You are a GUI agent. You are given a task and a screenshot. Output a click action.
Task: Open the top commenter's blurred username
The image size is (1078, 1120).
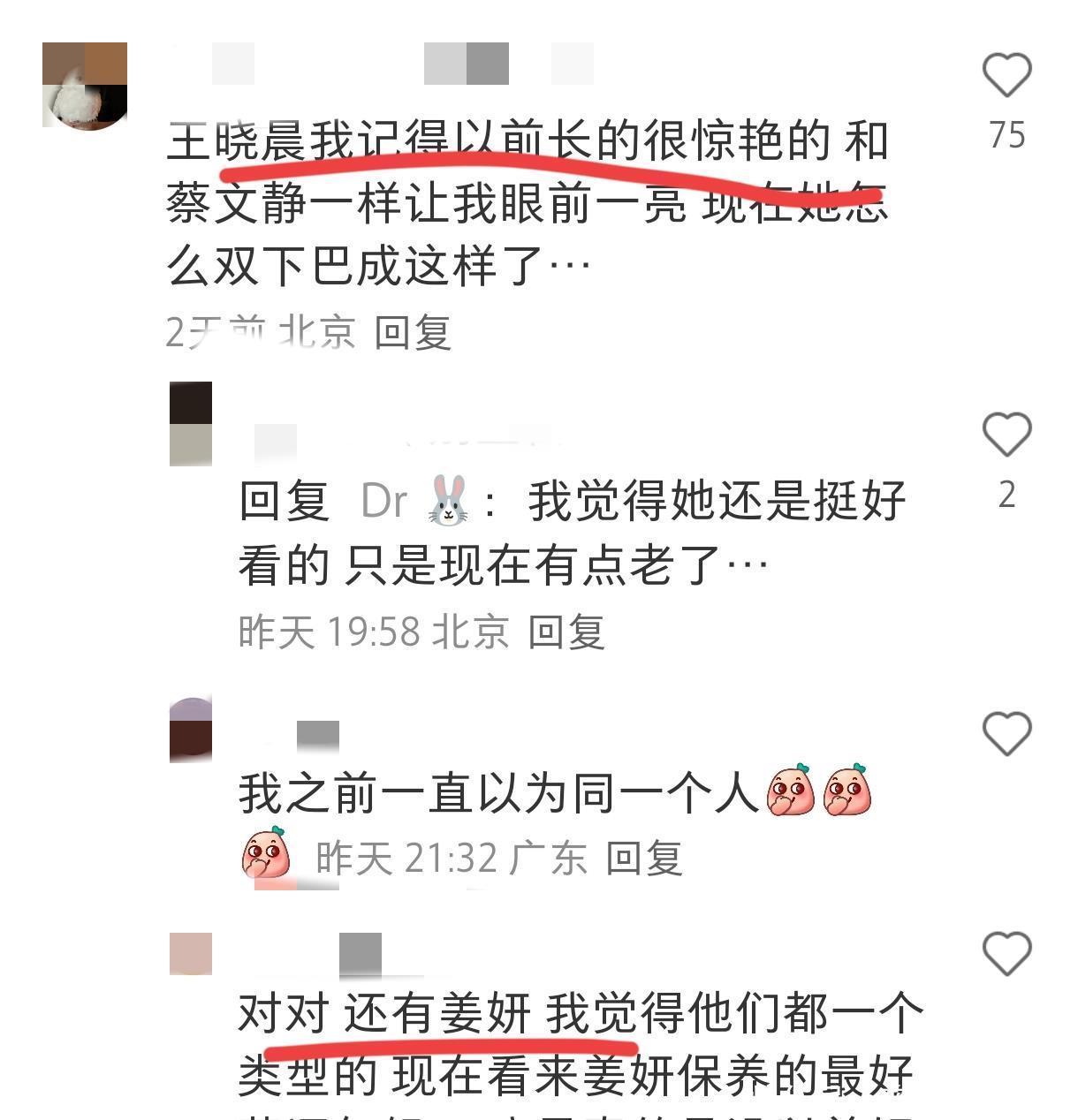tap(382, 64)
